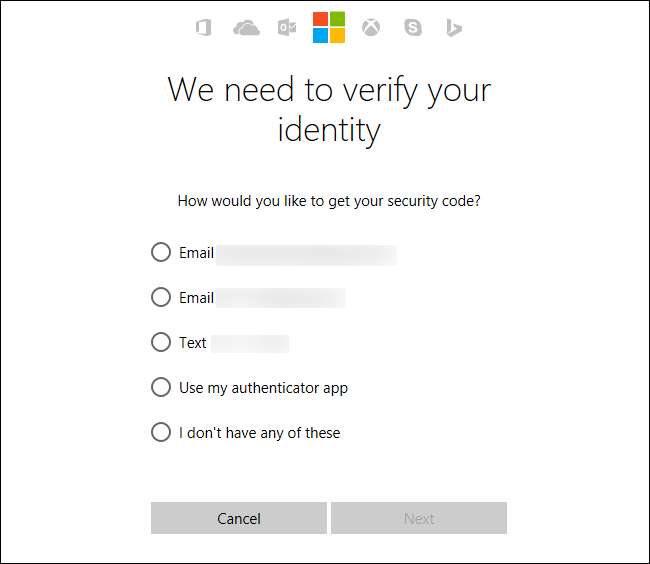Viewport: 650px width, 564px height.
Task: Pick the "I don't have any of these" radio button
Action: pos(161,432)
